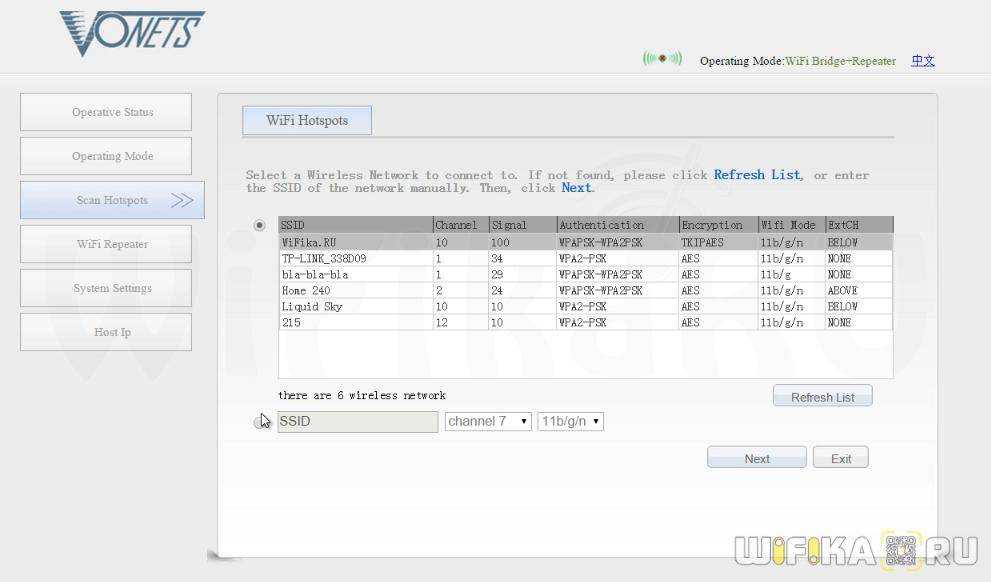This screenshot has width=991, height=582.
Task: Open the channel 7 dropdown
Action: 488,422
